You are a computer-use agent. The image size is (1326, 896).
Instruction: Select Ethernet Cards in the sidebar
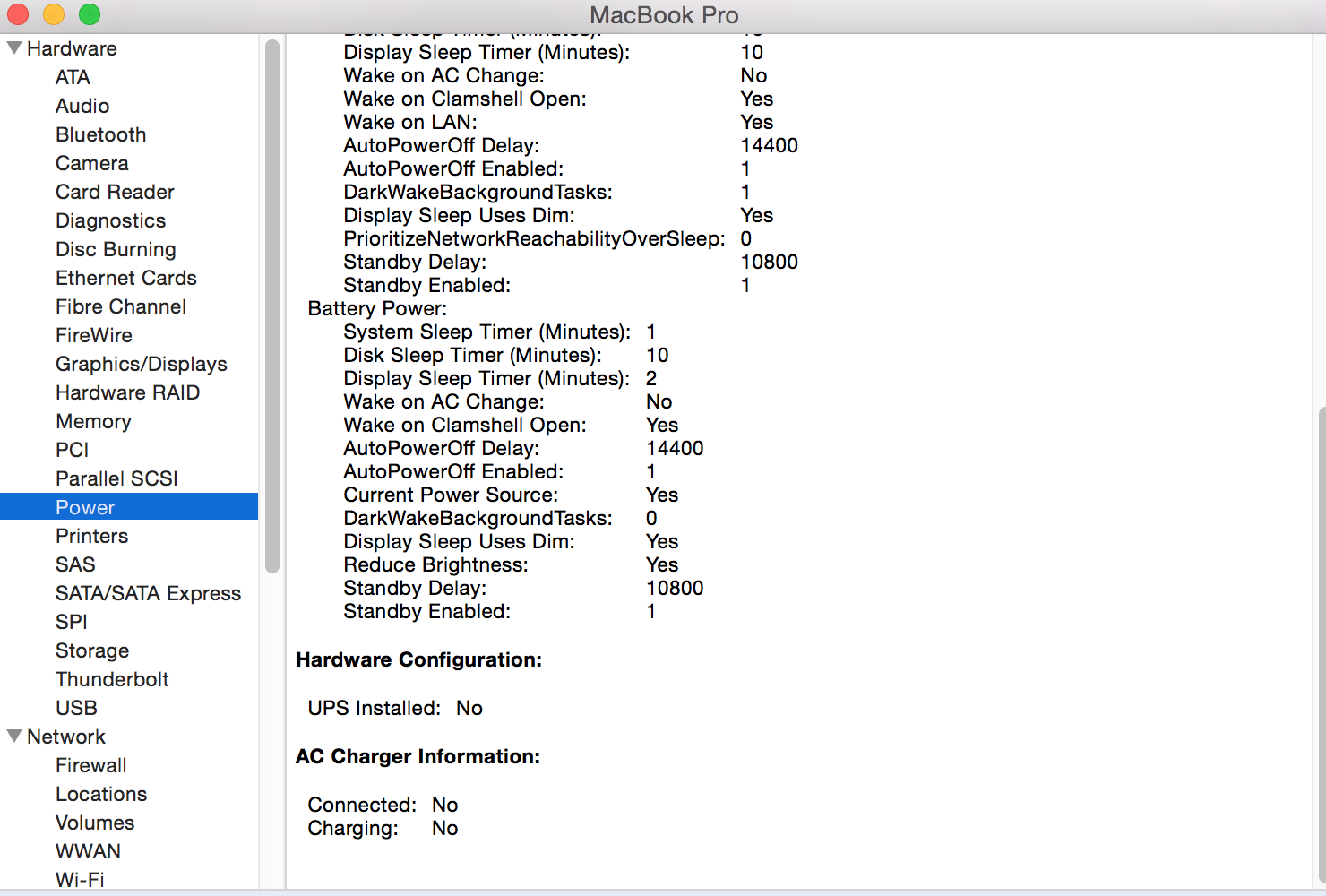click(x=125, y=278)
